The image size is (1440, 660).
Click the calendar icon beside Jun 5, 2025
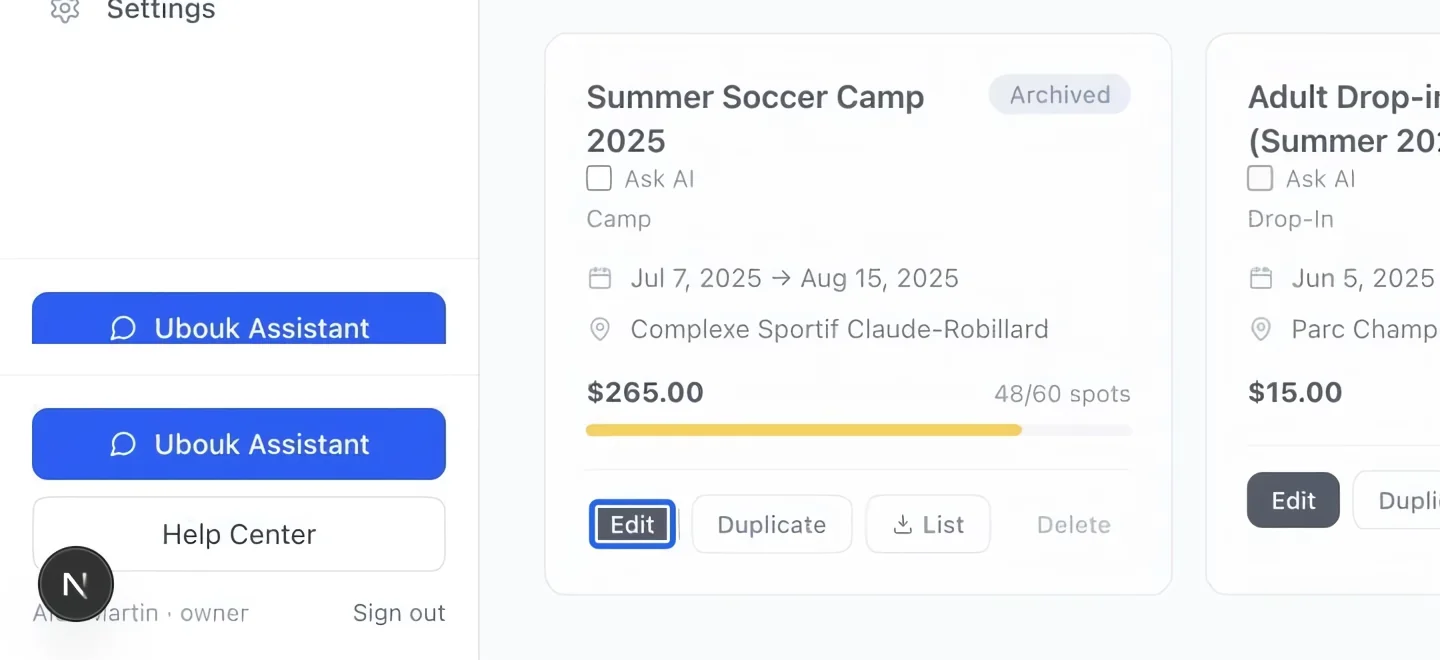pyautogui.click(x=1261, y=278)
